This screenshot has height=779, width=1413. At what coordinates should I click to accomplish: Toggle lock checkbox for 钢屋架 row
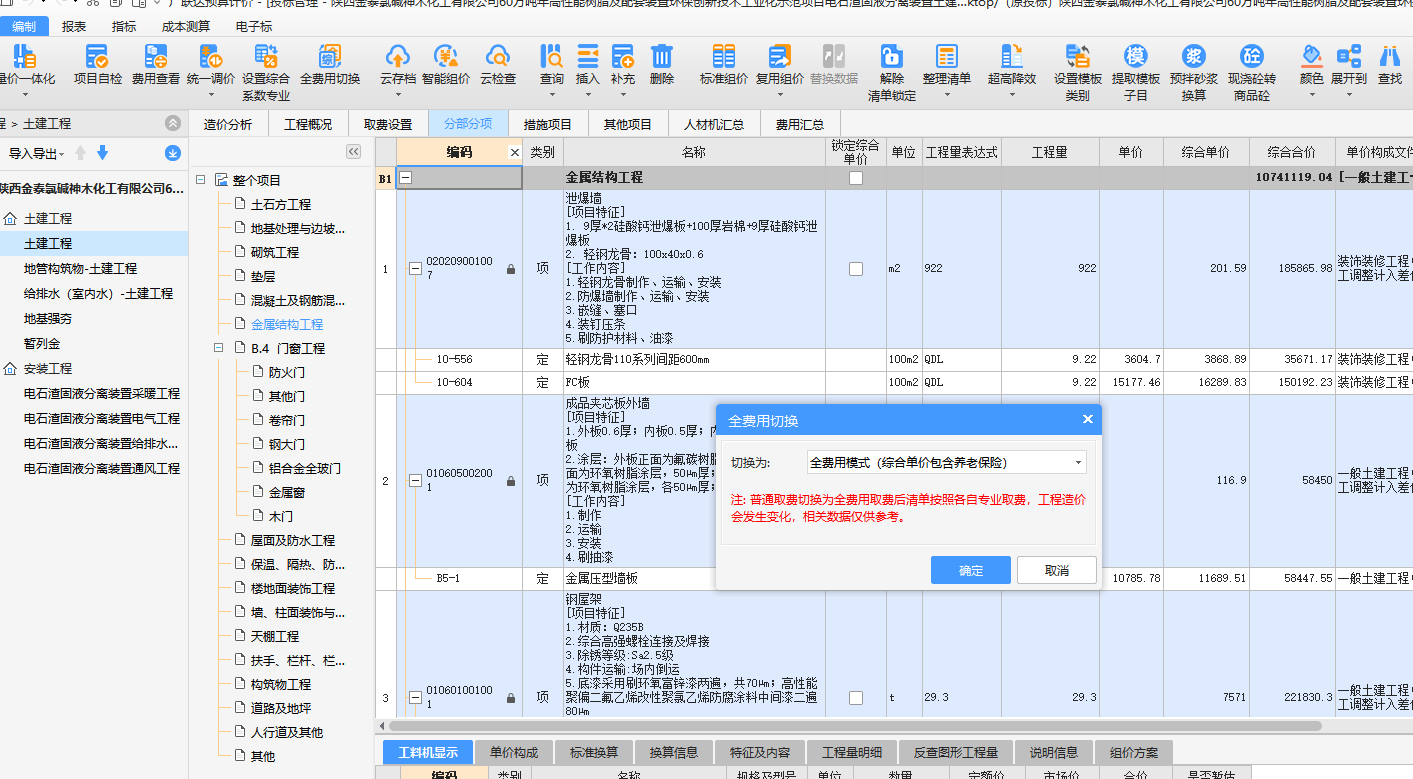click(x=855, y=698)
